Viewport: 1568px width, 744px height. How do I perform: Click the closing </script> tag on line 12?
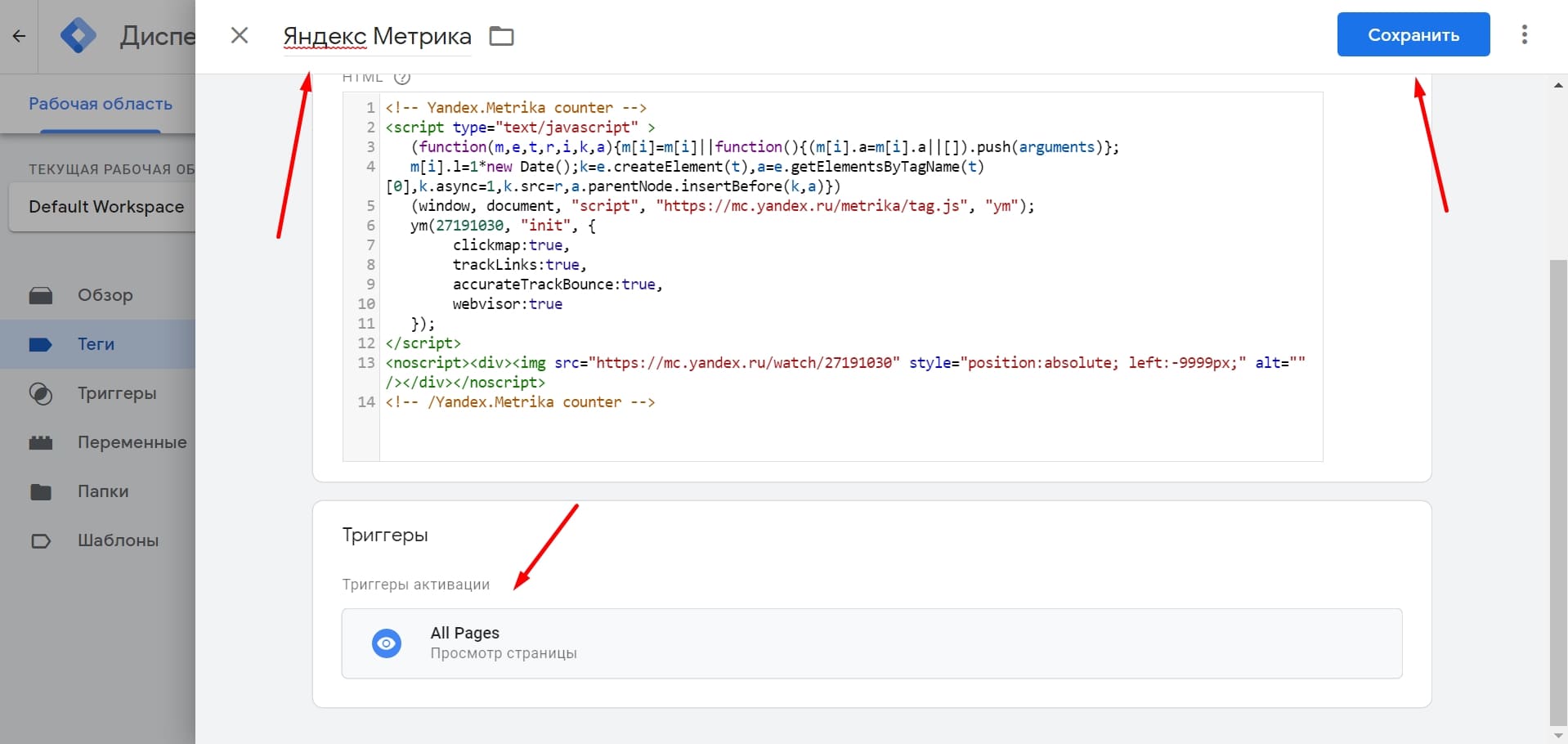pyautogui.click(x=423, y=343)
